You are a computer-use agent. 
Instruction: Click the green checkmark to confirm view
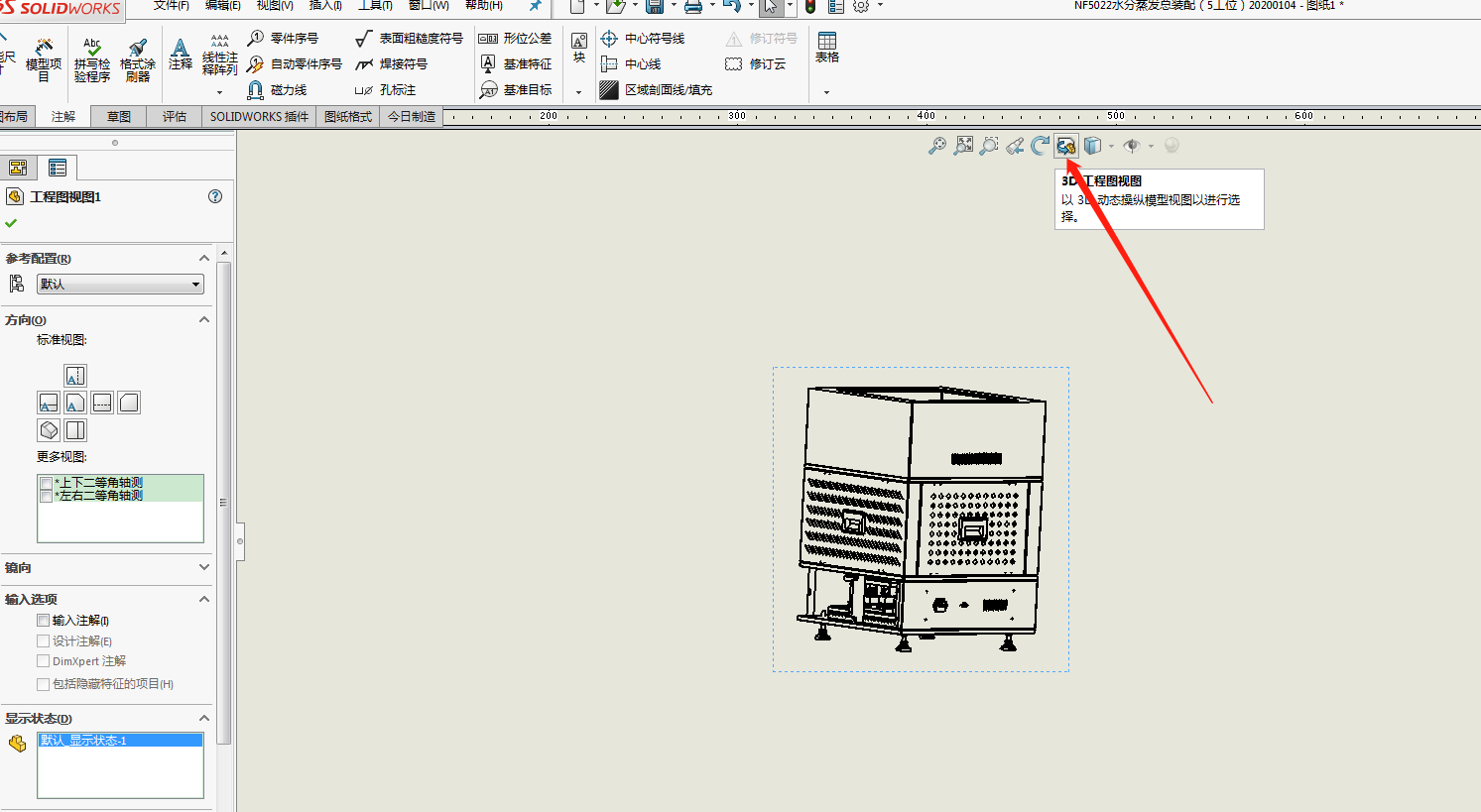point(11,223)
